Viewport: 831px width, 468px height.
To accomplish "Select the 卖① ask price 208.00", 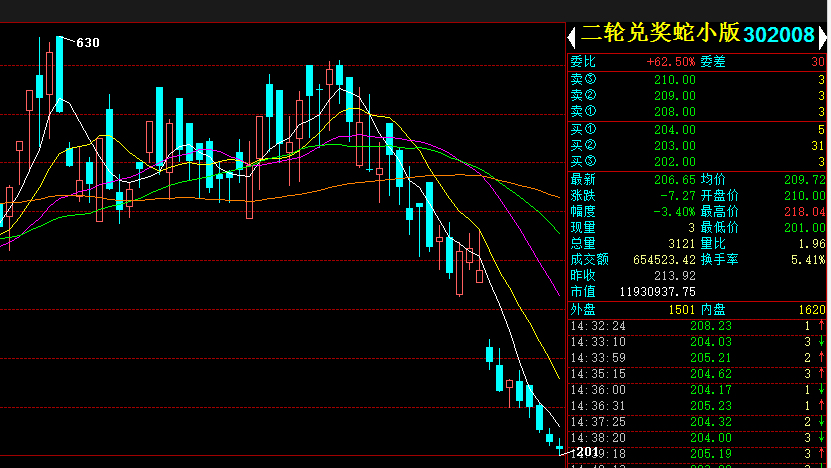I will coord(674,112).
